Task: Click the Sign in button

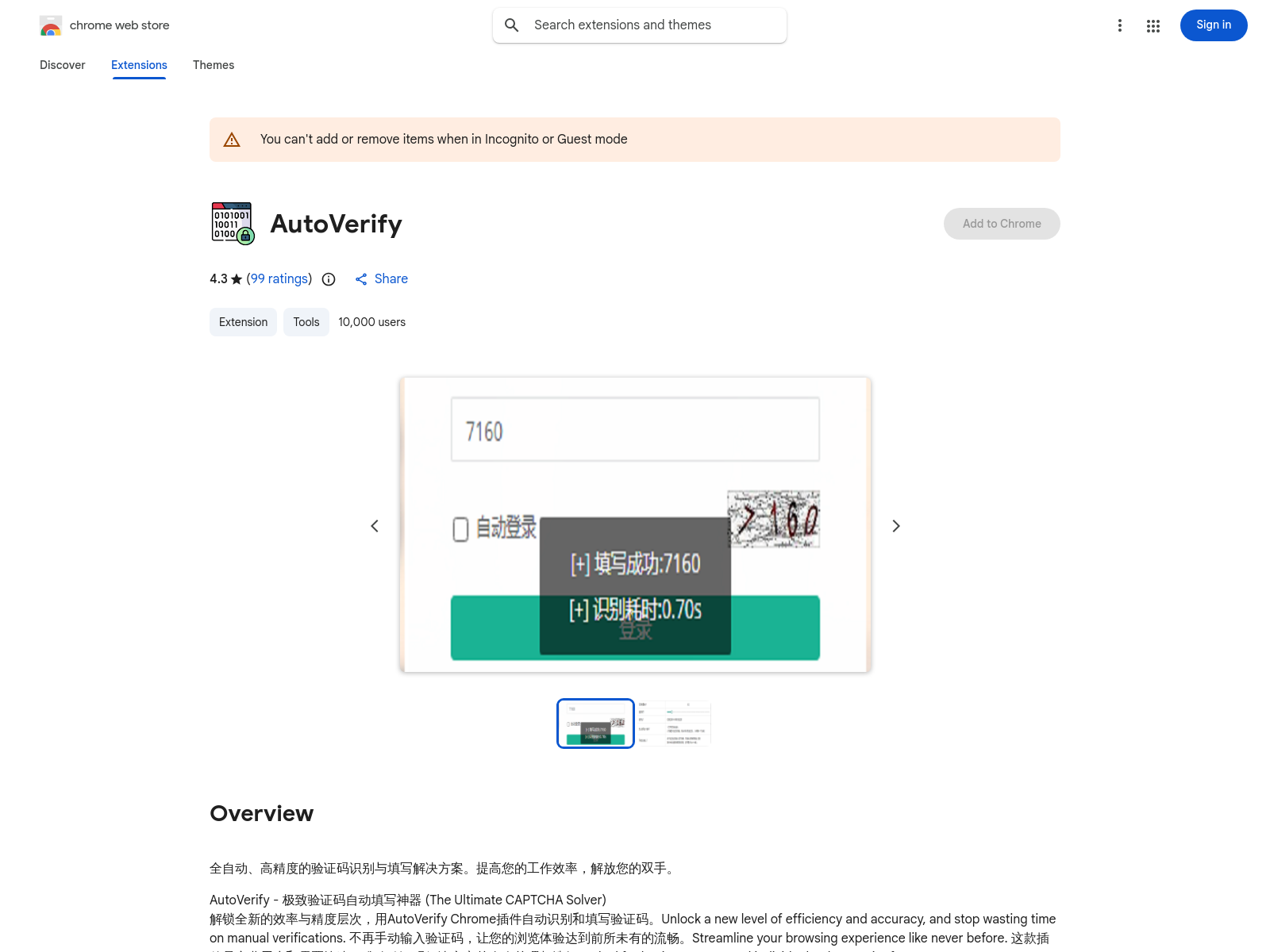Action: [1214, 25]
